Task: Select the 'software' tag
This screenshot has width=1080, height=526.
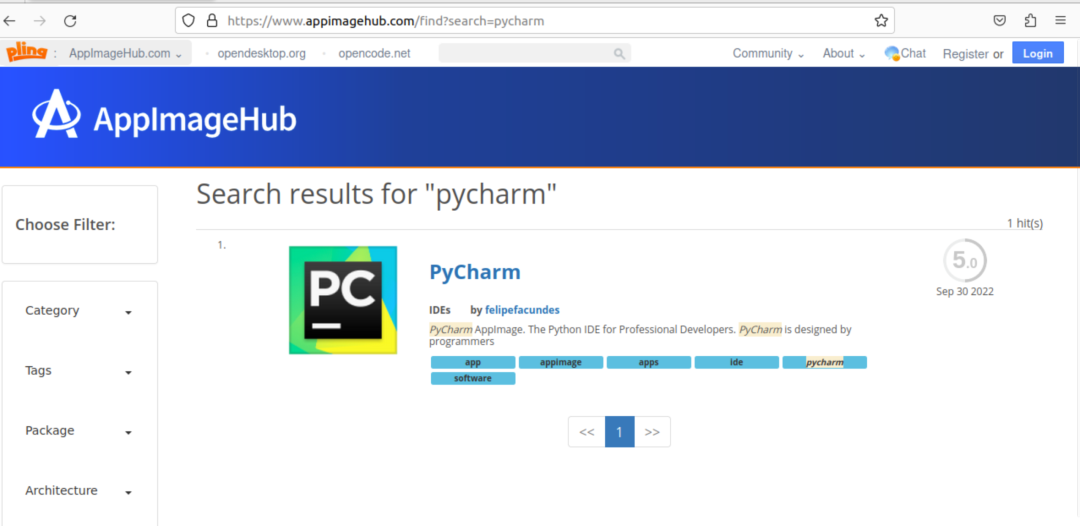Action: tap(473, 379)
